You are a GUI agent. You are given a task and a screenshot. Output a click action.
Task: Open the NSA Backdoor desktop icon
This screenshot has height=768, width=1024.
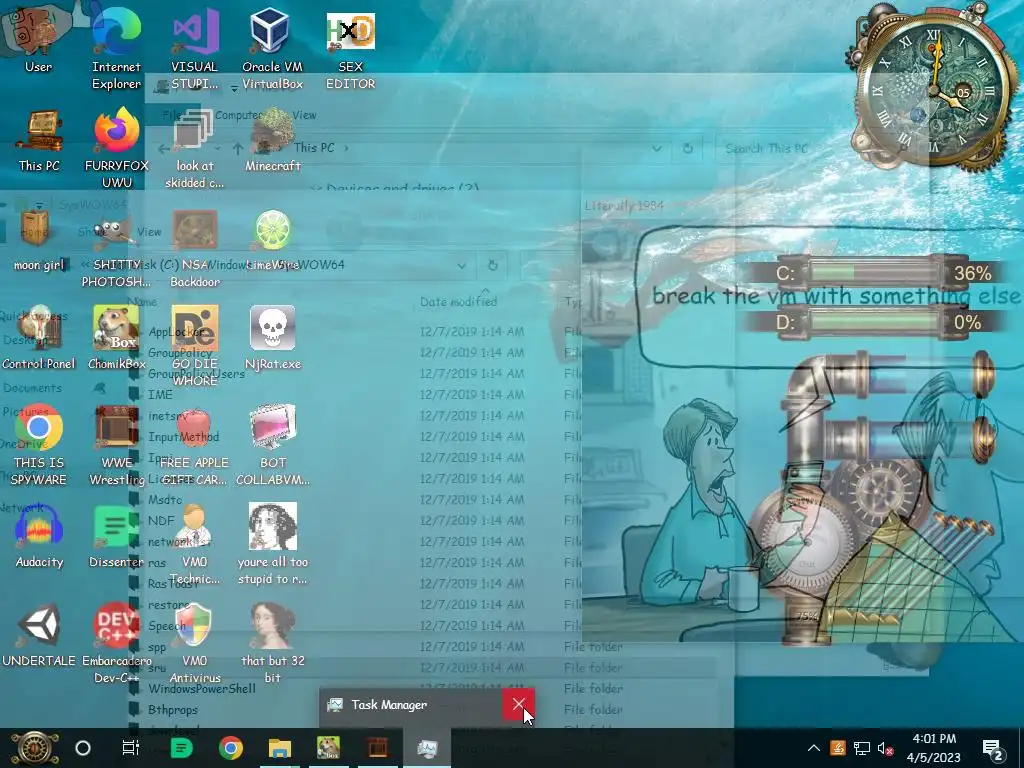[x=195, y=248]
